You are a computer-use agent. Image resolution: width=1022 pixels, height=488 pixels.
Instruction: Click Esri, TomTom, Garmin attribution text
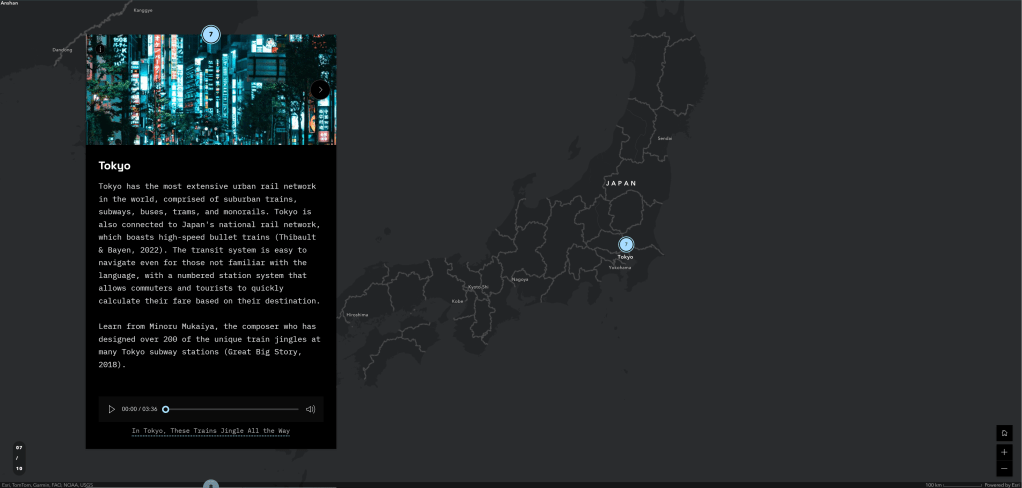tap(46, 484)
